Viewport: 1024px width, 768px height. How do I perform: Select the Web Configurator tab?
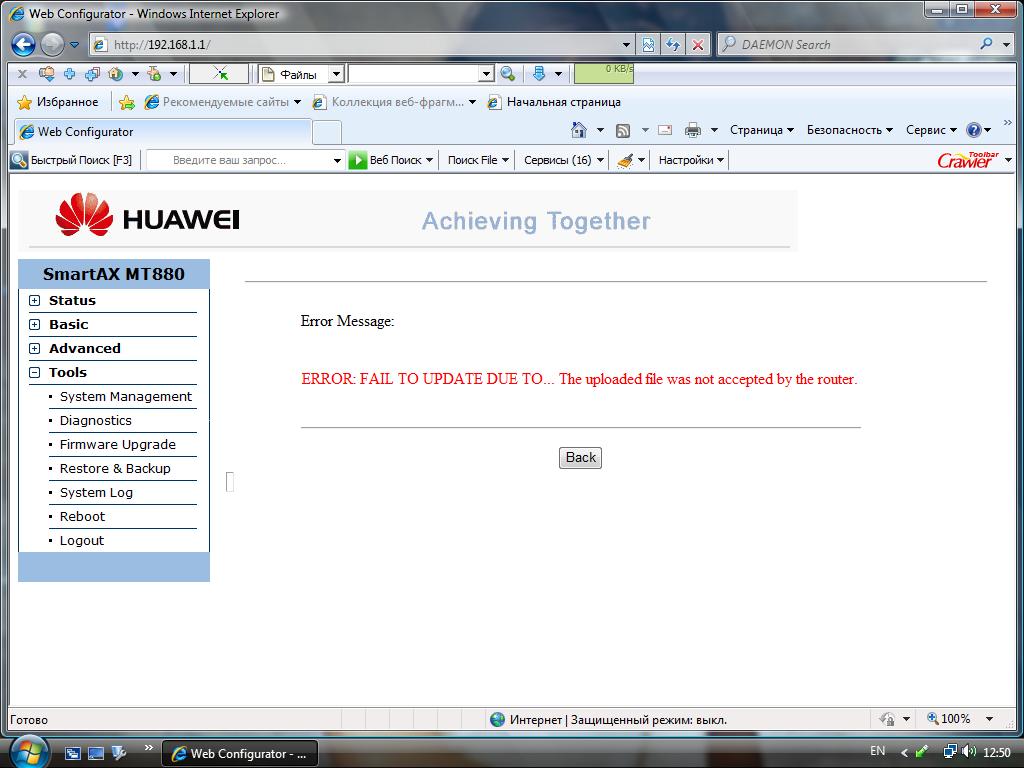click(x=162, y=131)
